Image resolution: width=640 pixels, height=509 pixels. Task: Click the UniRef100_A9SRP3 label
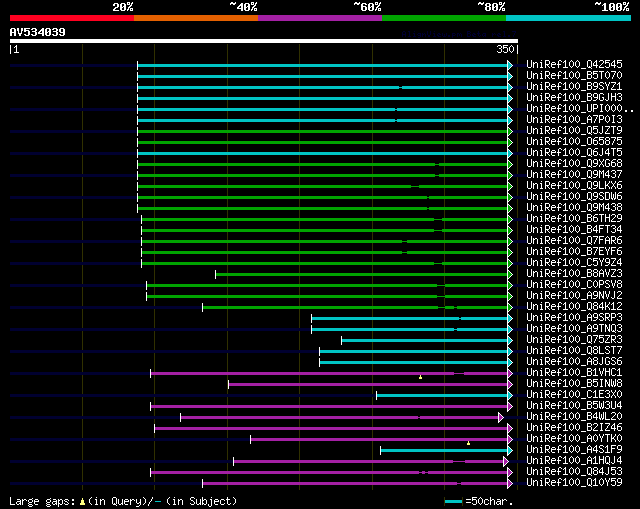(574, 318)
